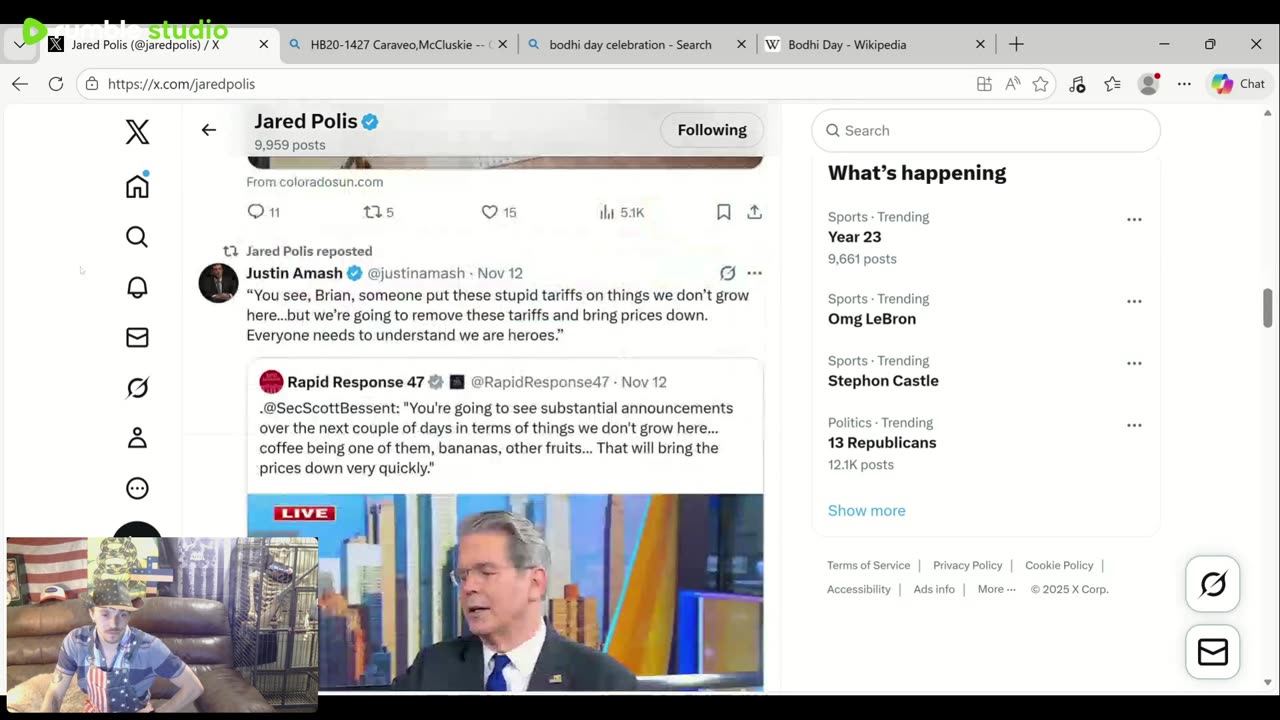
Task: Open favorites list icon
Action: tap(1112, 84)
